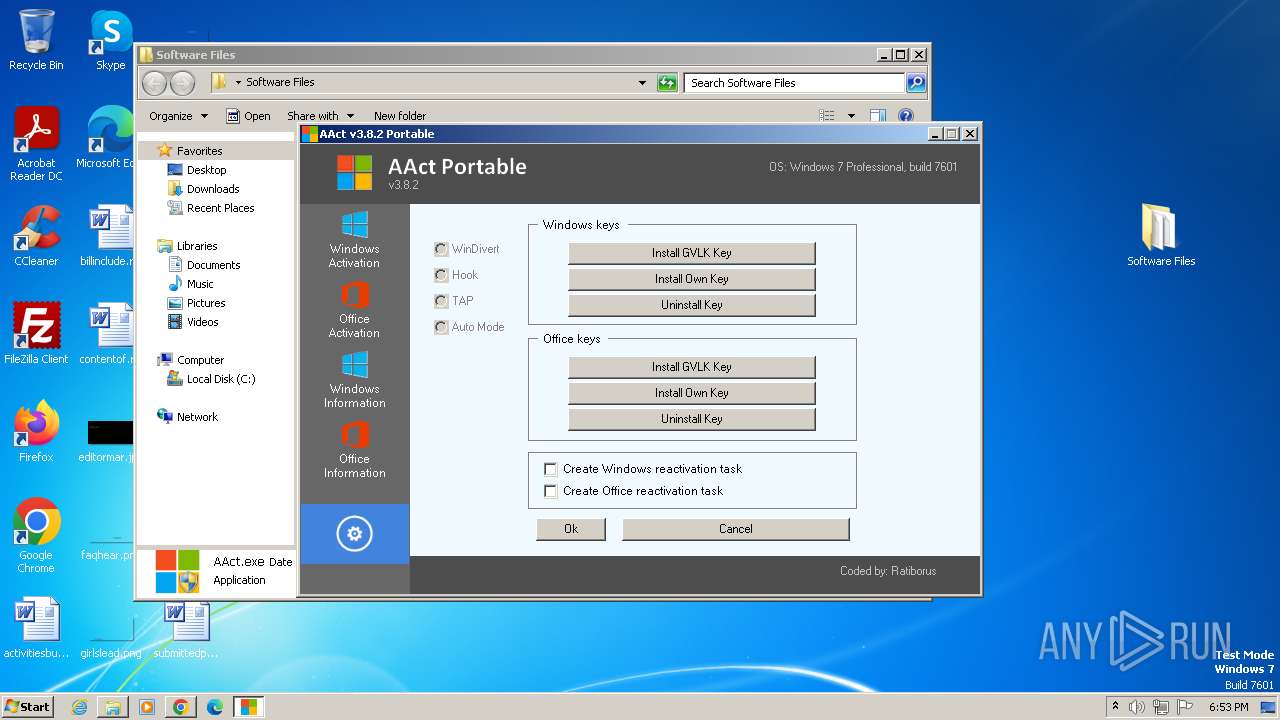Select Favorites in the navigation pane
Screen dimensions: 1280x720
(x=200, y=151)
